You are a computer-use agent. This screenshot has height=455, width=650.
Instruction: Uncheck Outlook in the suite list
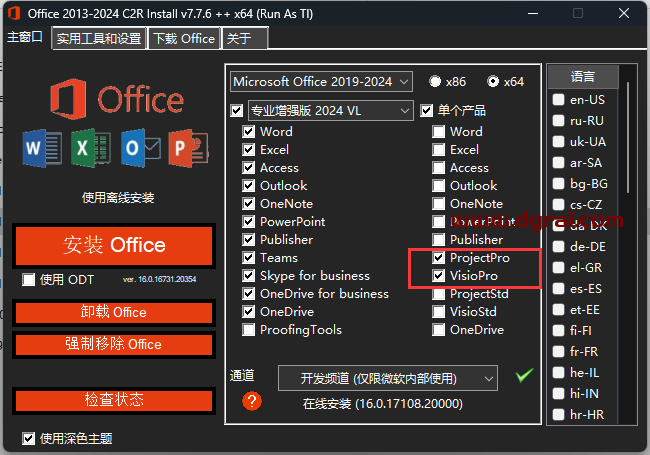tap(248, 186)
